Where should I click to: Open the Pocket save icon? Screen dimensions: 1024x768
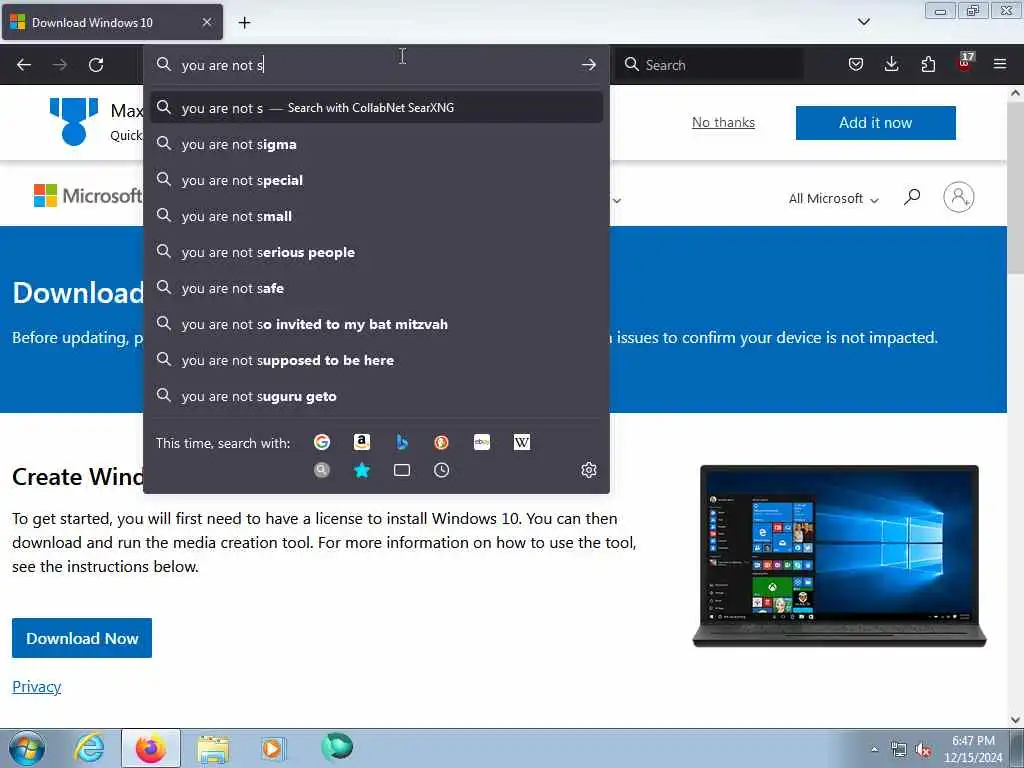click(856, 64)
